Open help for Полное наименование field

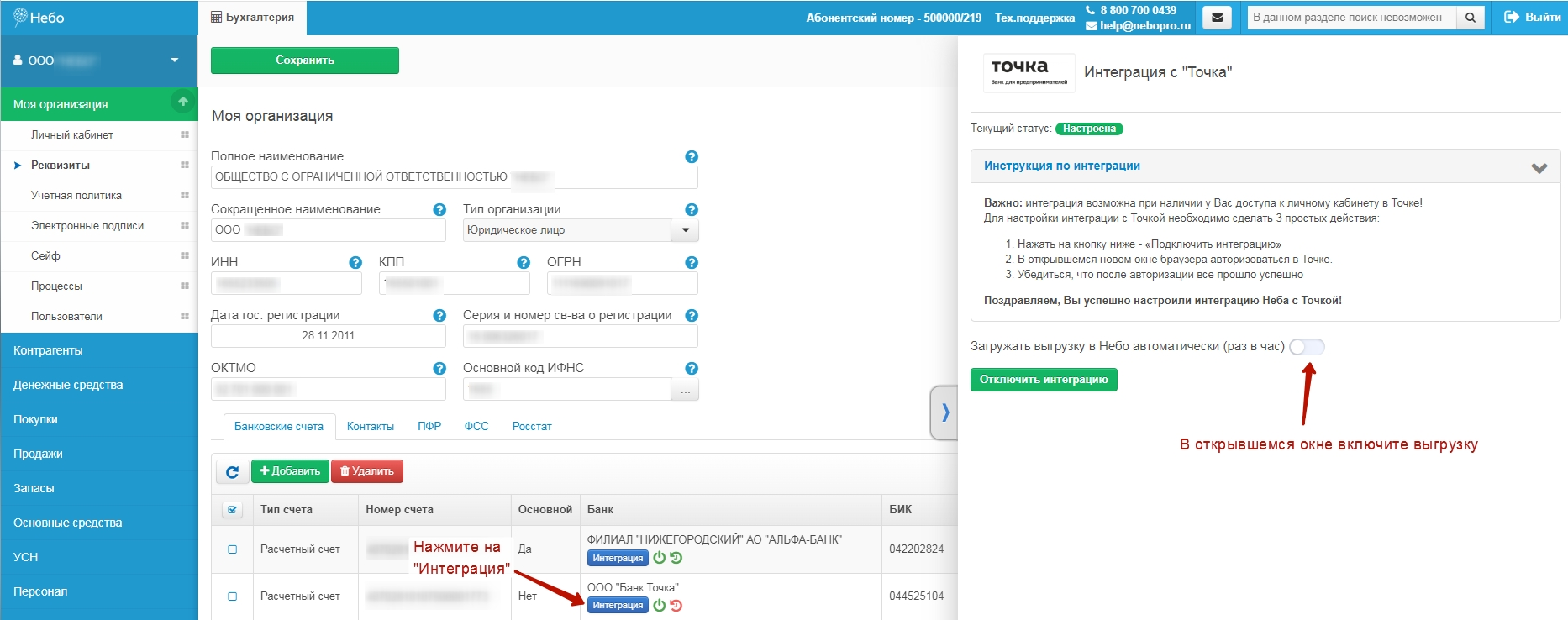click(692, 157)
